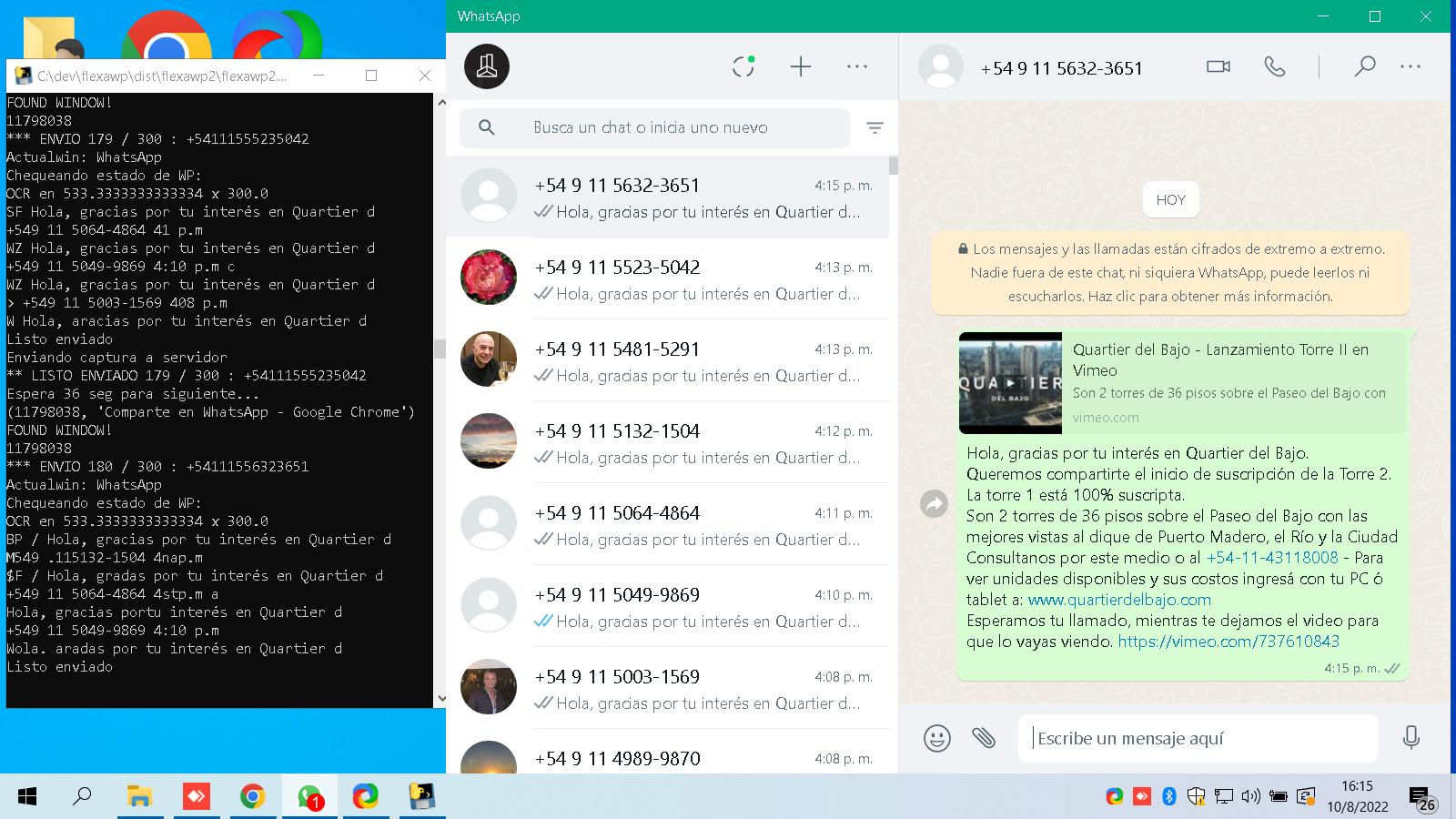The height and width of the screenshot is (819, 1456).
Task: Click the 'HOY' date label in chat
Action: [1170, 199]
